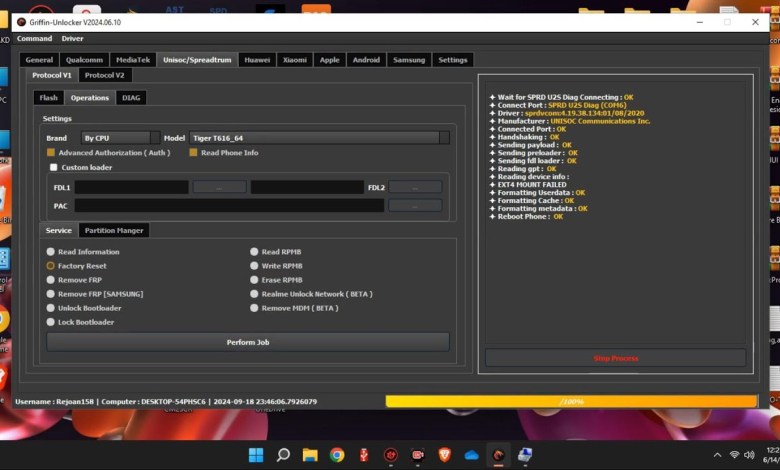Toggle the Read Phone Info checkbox
The image size is (780, 470).
click(193, 153)
